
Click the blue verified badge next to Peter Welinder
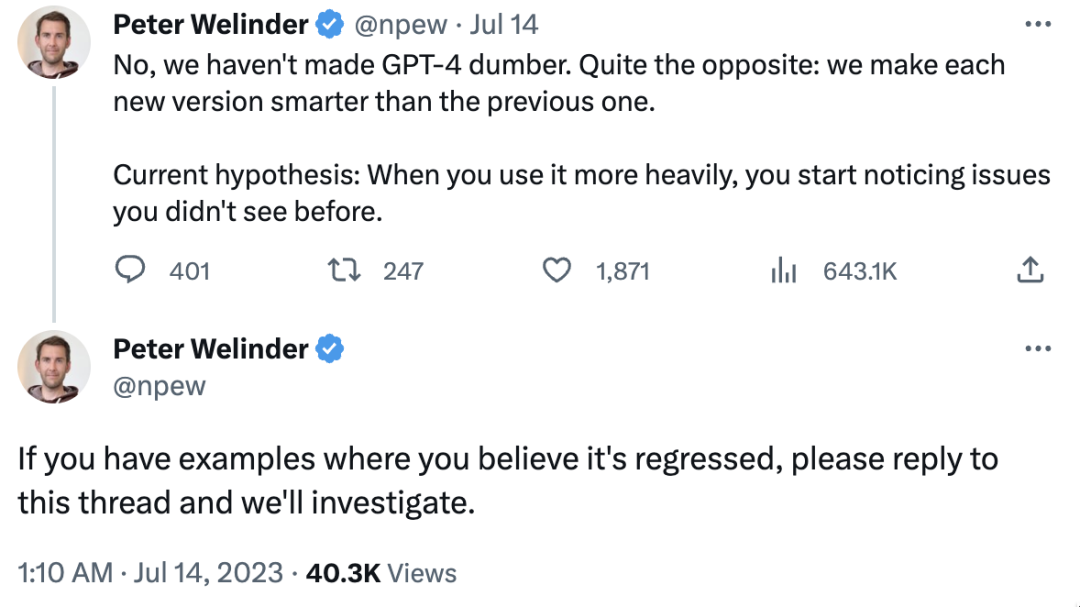(330, 23)
